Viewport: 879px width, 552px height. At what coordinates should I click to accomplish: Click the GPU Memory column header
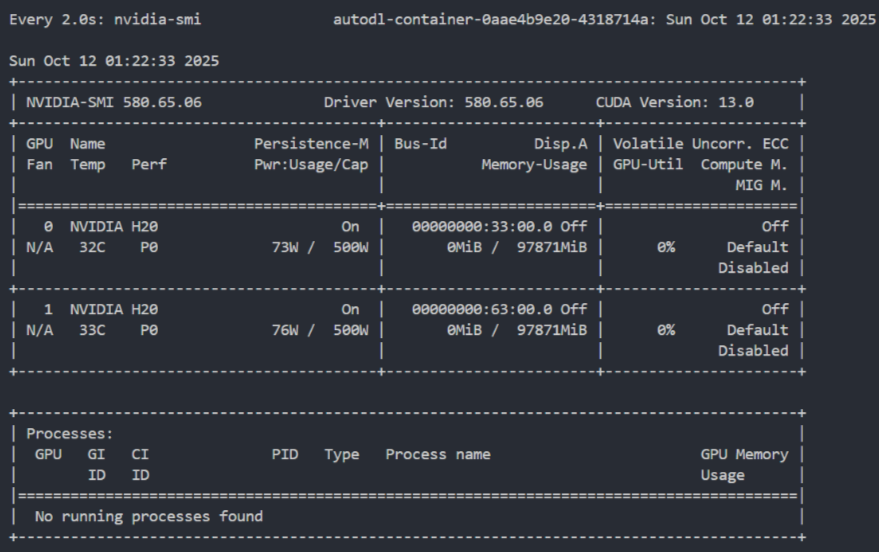pos(743,455)
